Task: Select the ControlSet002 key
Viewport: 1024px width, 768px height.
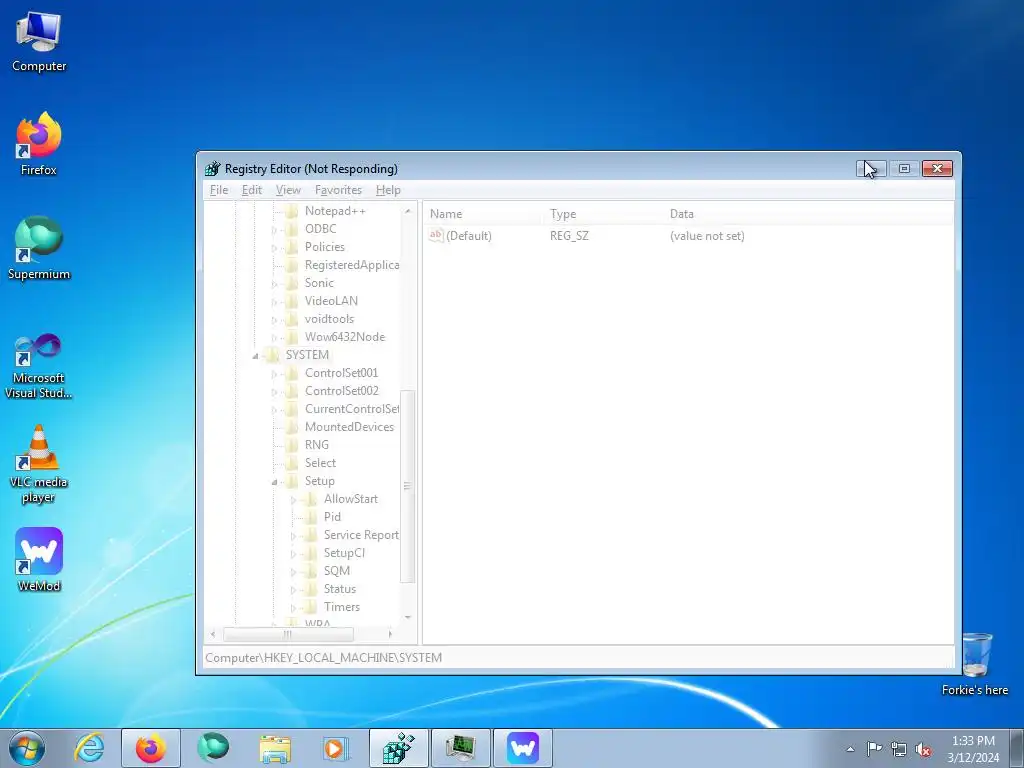Action: (x=342, y=391)
